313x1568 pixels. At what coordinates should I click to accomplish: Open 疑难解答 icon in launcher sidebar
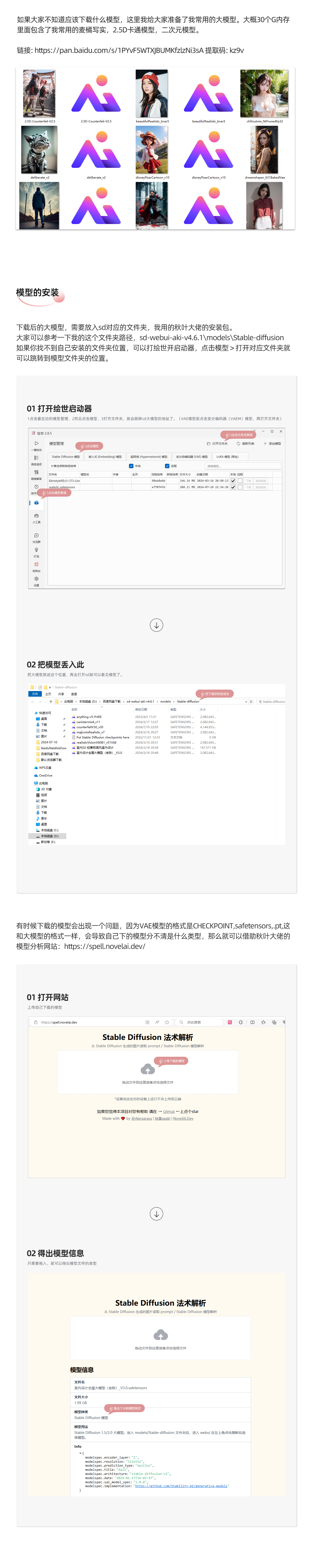[36, 472]
